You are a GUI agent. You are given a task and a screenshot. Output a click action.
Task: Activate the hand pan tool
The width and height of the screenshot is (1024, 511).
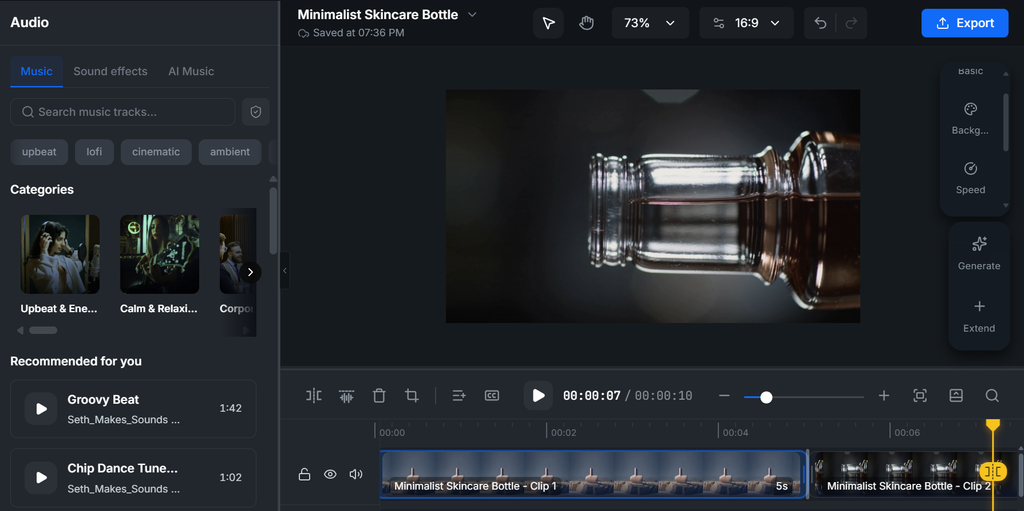tap(586, 23)
